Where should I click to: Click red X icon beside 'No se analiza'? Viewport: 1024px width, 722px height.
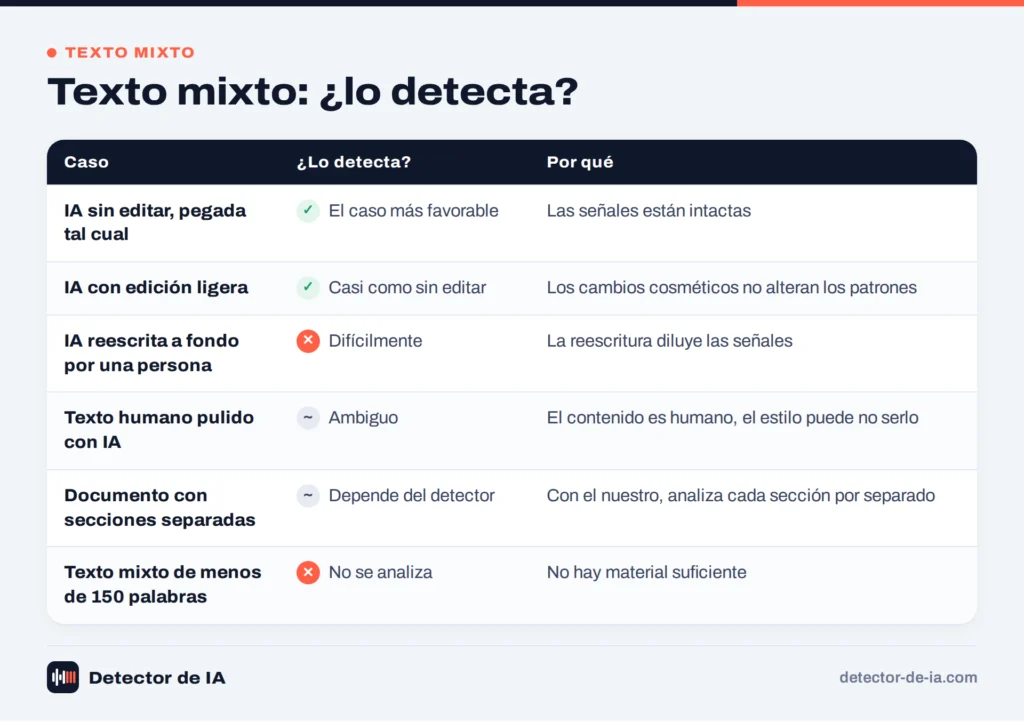pyautogui.click(x=308, y=573)
